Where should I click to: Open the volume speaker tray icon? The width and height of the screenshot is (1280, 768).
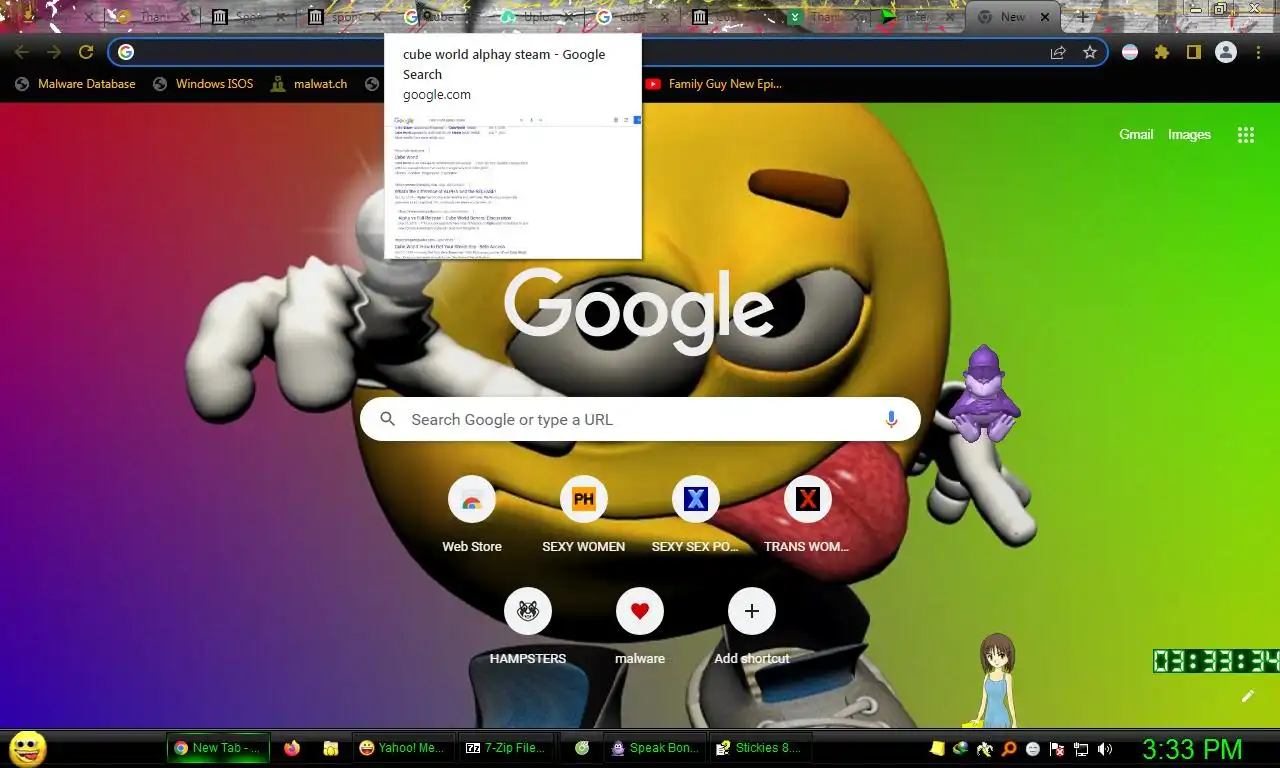[x=1104, y=748]
